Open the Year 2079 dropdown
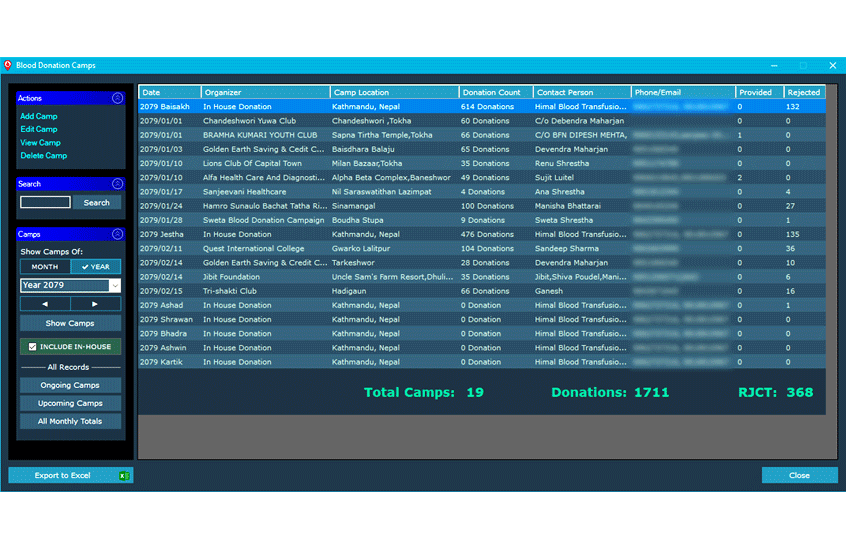Viewport: 846px width, 548px height. (115, 286)
